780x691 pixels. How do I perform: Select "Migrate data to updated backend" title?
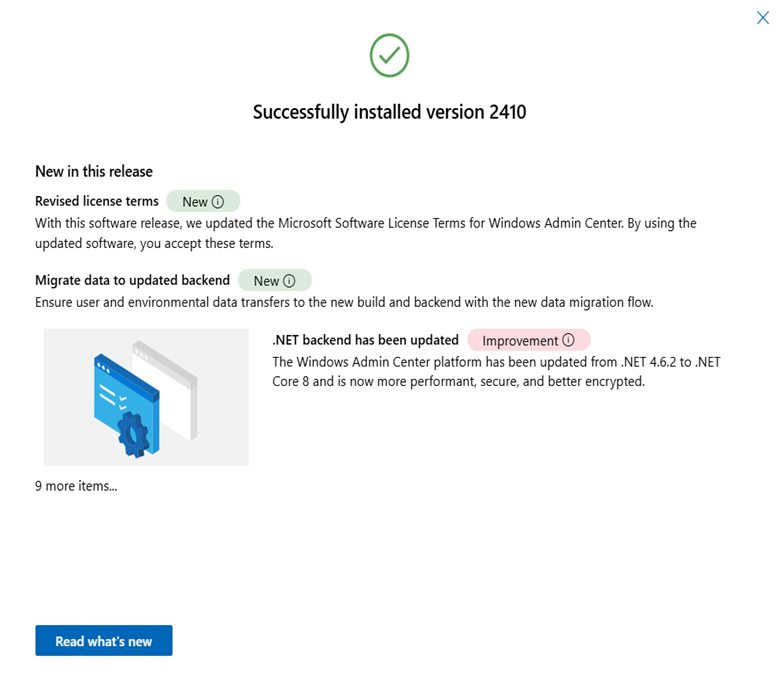pyautogui.click(x=132, y=280)
